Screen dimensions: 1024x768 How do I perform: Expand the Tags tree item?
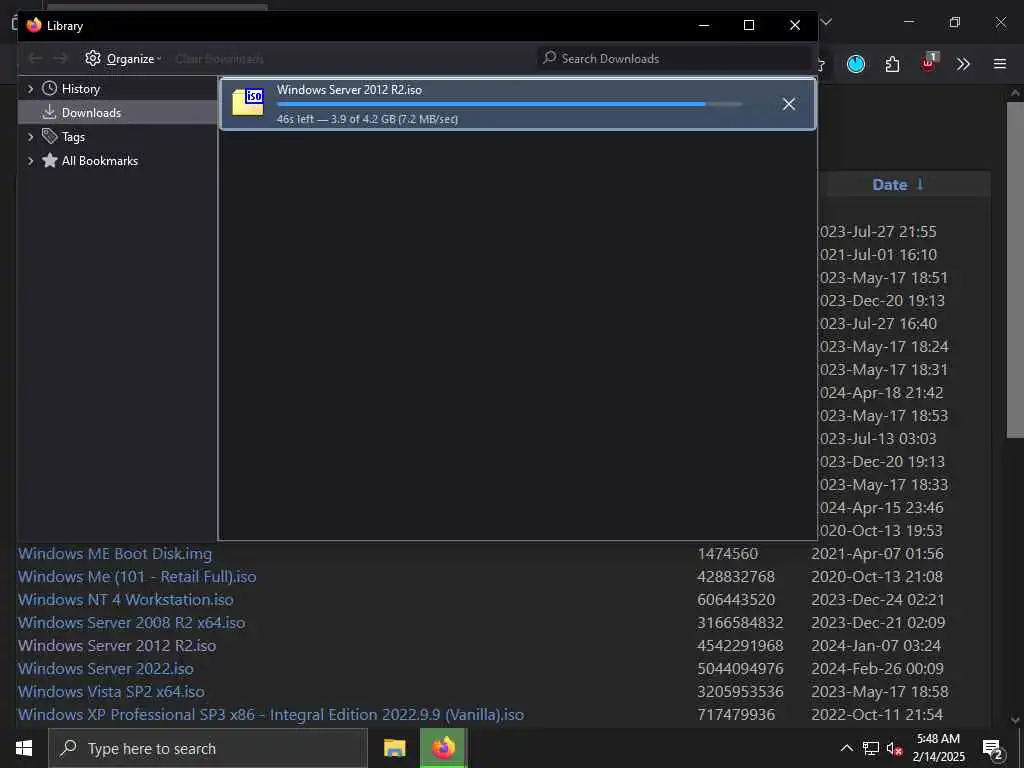30,137
